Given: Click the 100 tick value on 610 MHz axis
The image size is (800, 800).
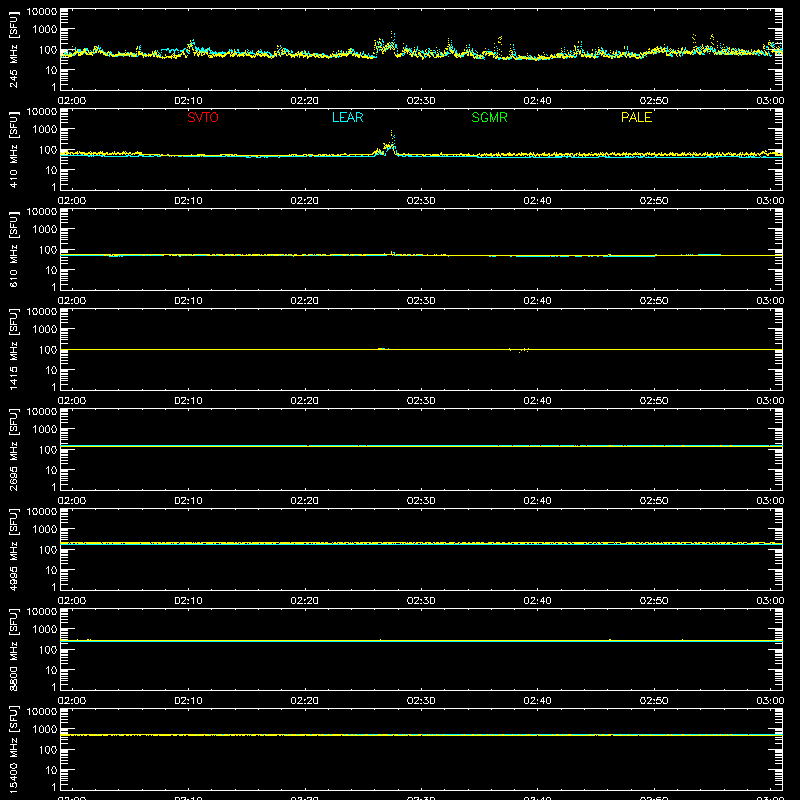Looking at the screenshot, I should (48, 250).
